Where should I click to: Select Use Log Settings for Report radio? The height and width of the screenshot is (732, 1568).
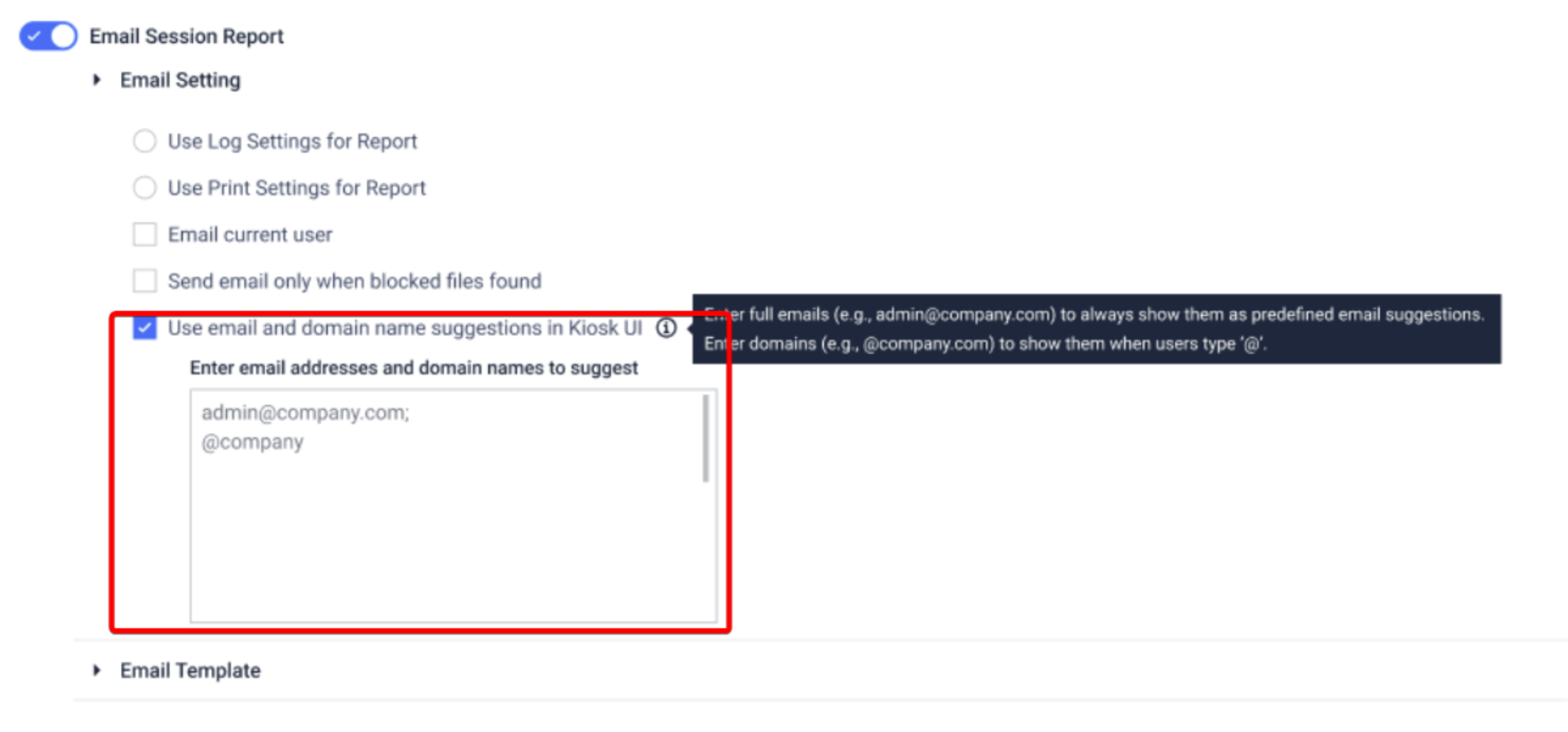pyautogui.click(x=144, y=141)
